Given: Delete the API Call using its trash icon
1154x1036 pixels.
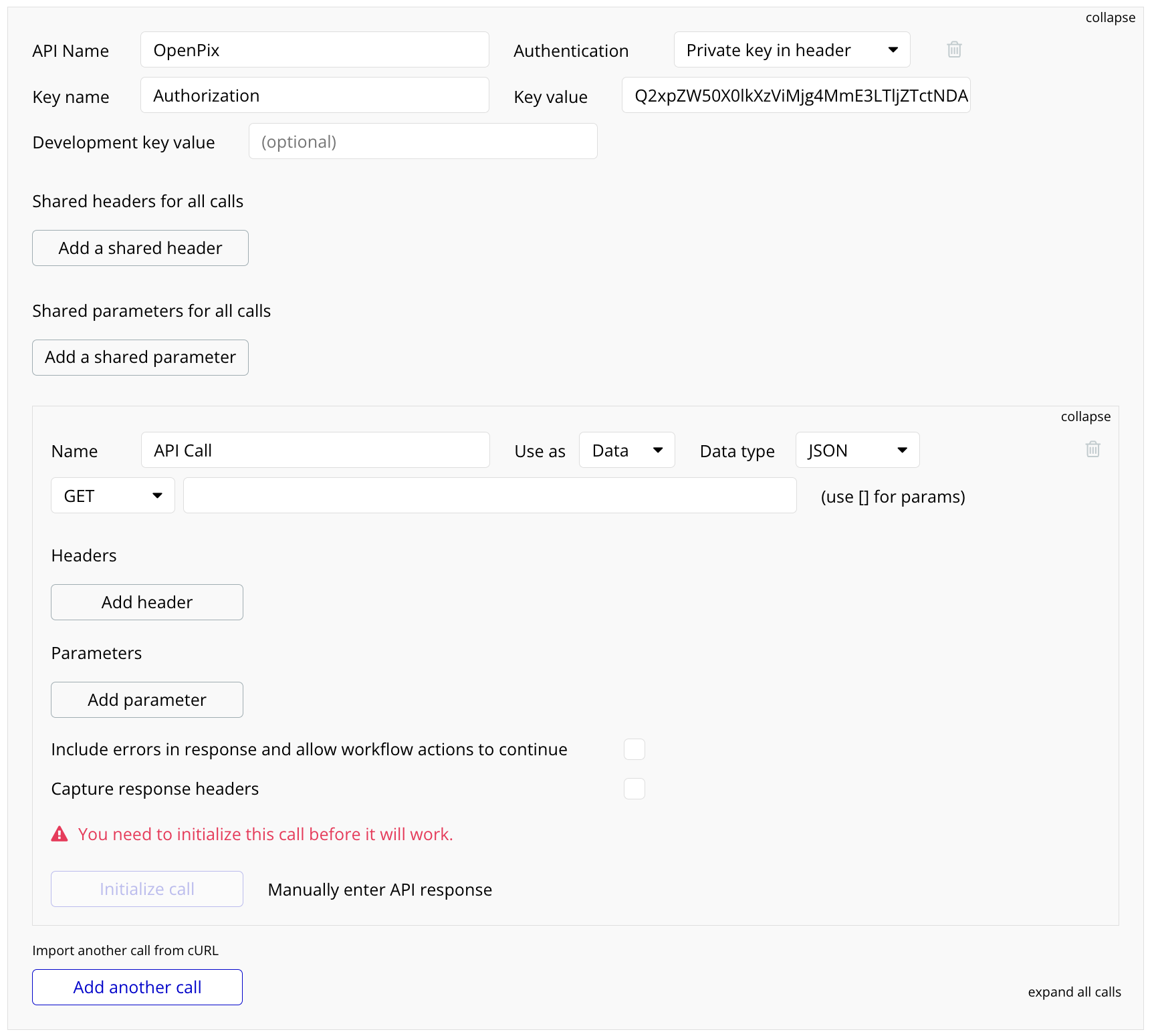Looking at the screenshot, I should coord(1092,449).
